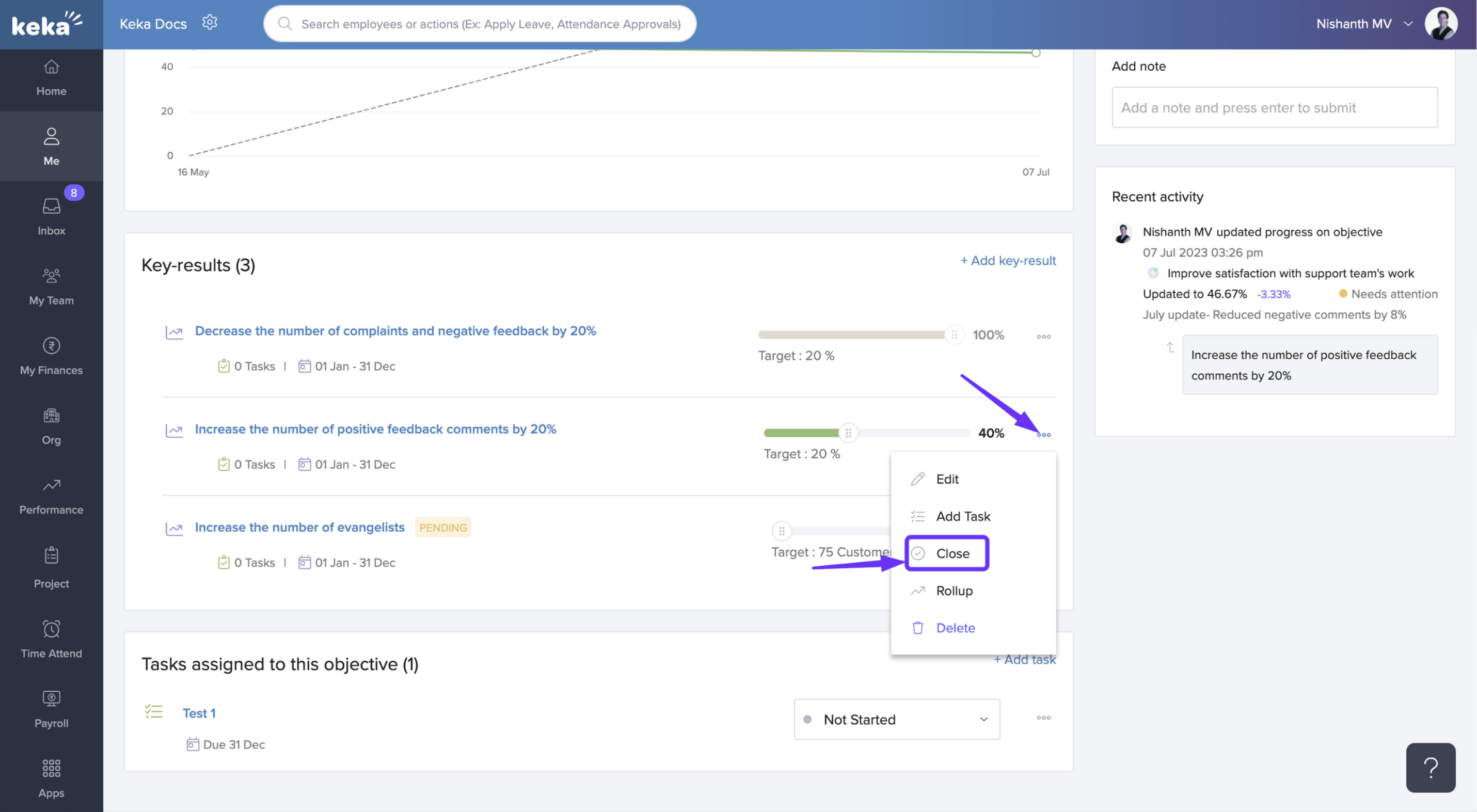The height and width of the screenshot is (812, 1477).
Task: Click Add task in the objectives section
Action: pyautogui.click(x=1025, y=660)
